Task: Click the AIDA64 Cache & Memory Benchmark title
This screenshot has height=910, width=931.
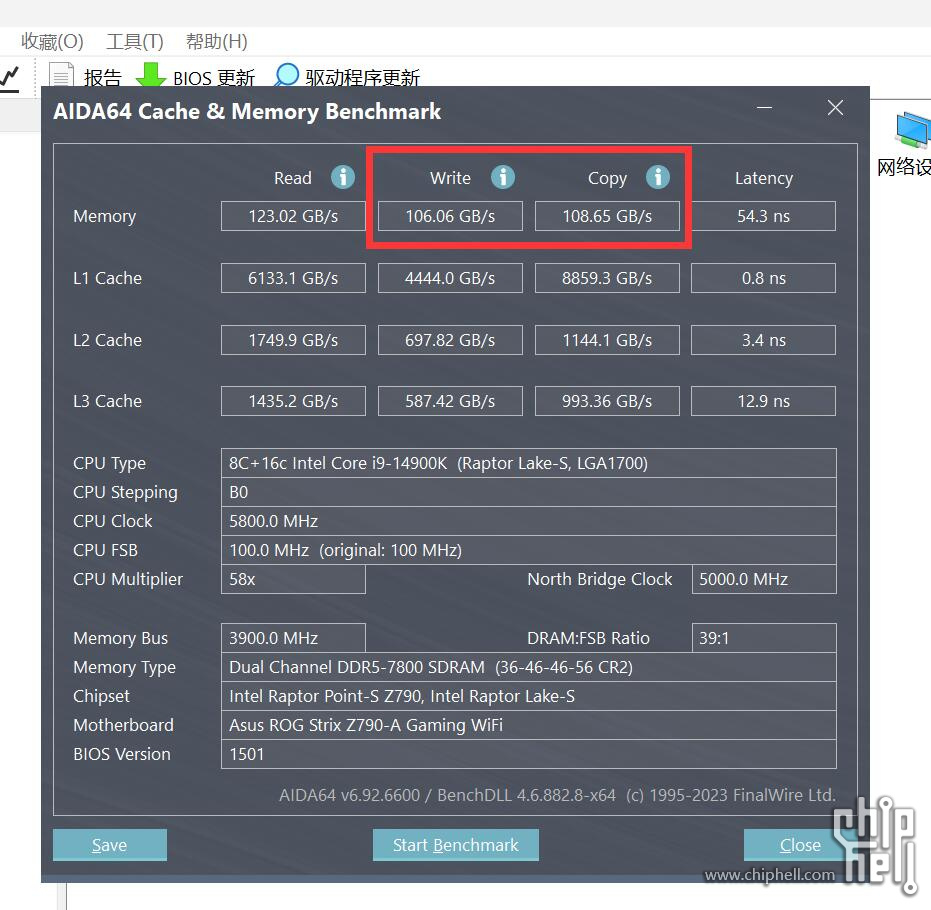Action: pyautogui.click(x=247, y=111)
